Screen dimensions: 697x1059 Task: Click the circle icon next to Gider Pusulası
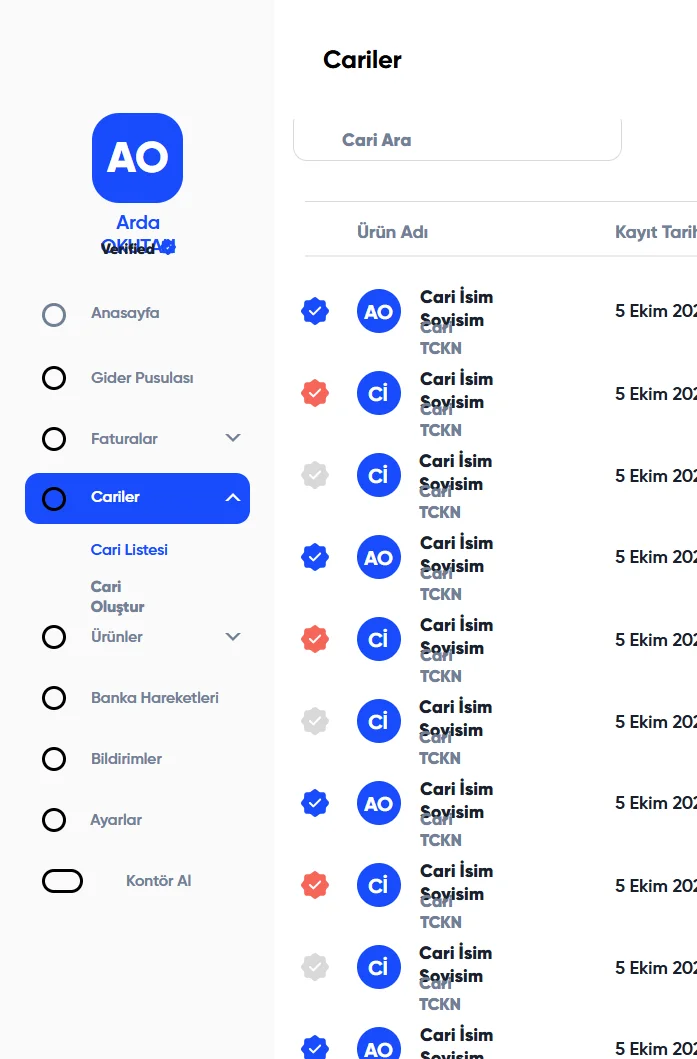click(54, 378)
